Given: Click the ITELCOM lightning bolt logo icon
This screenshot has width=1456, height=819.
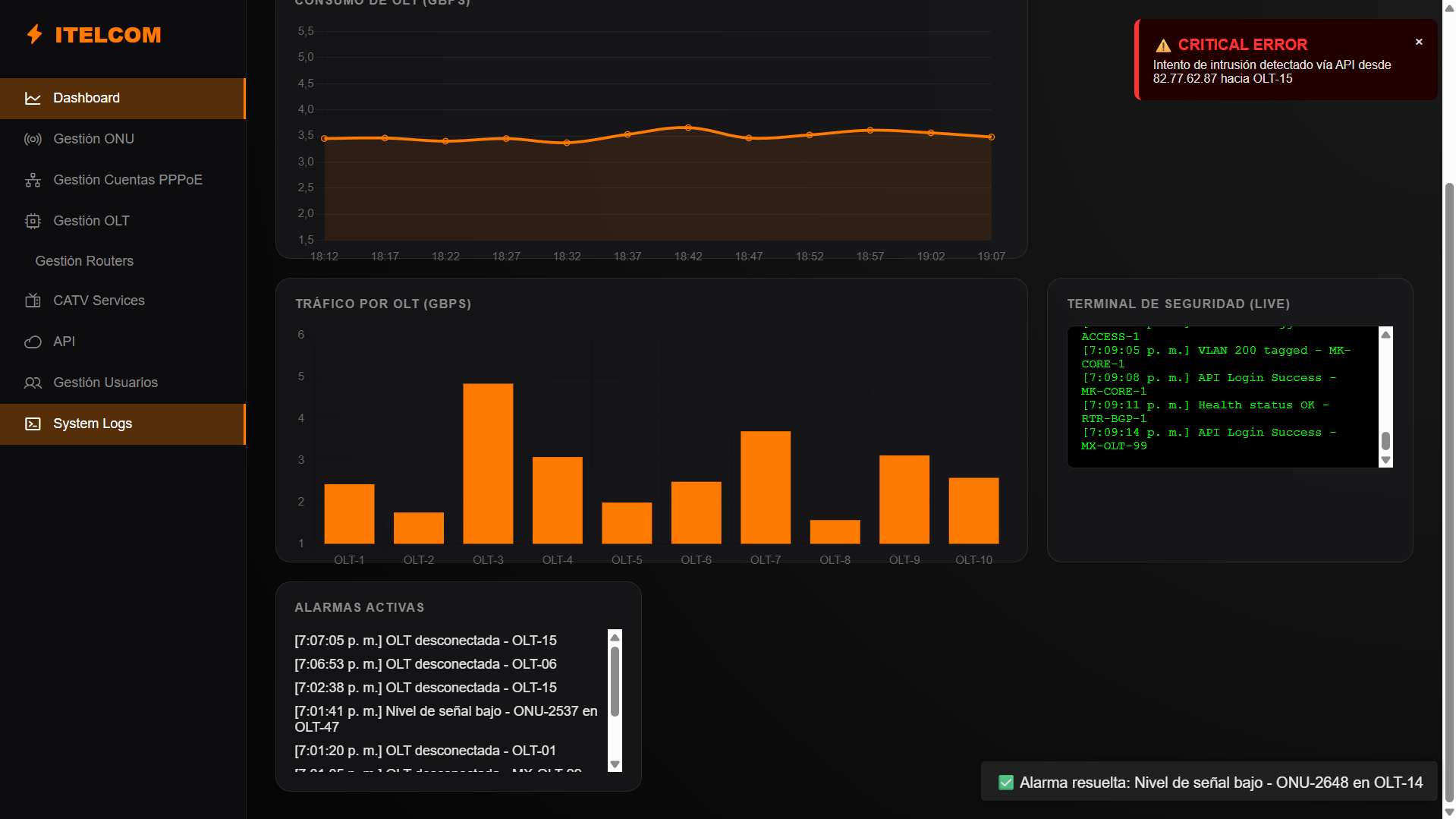Looking at the screenshot, I should point(34,34).
